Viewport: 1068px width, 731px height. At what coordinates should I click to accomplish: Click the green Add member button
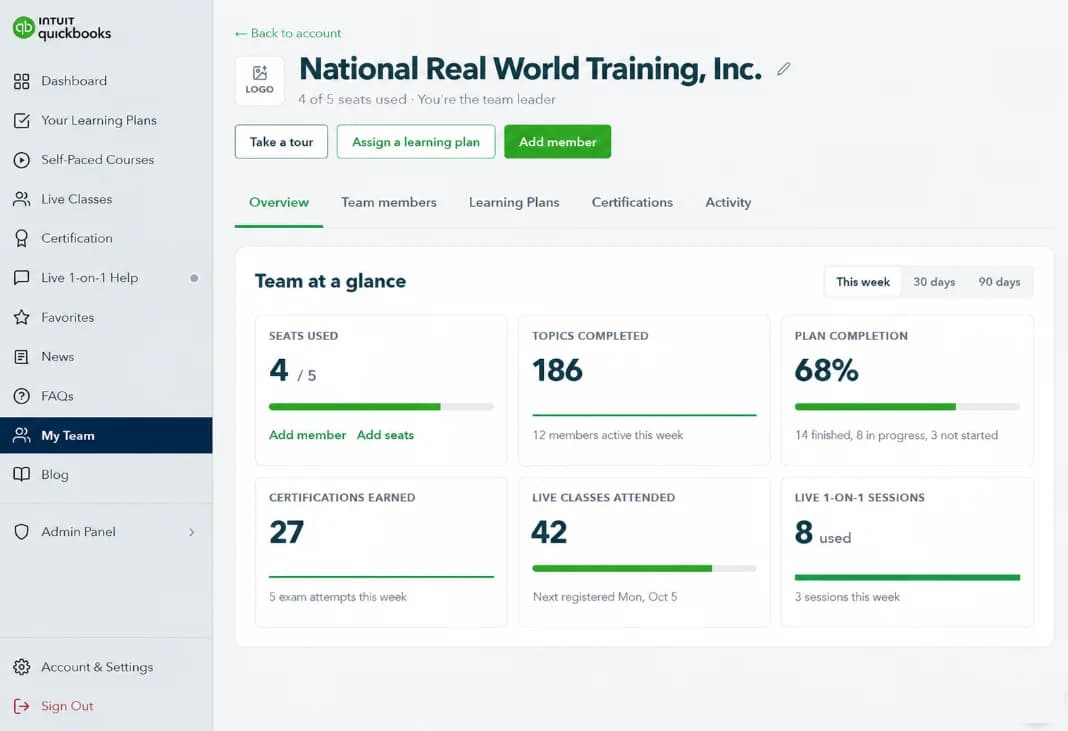[x=558, y=142]
